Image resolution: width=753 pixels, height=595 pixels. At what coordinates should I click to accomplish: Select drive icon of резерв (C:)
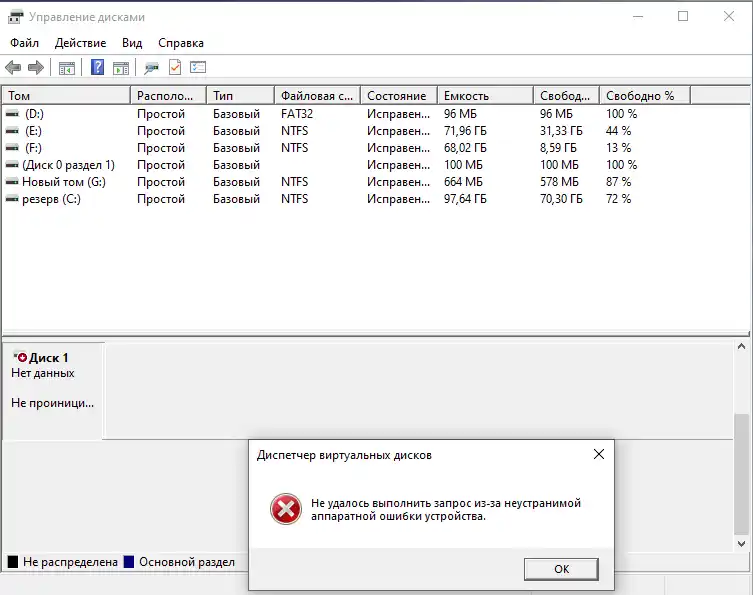12,198
